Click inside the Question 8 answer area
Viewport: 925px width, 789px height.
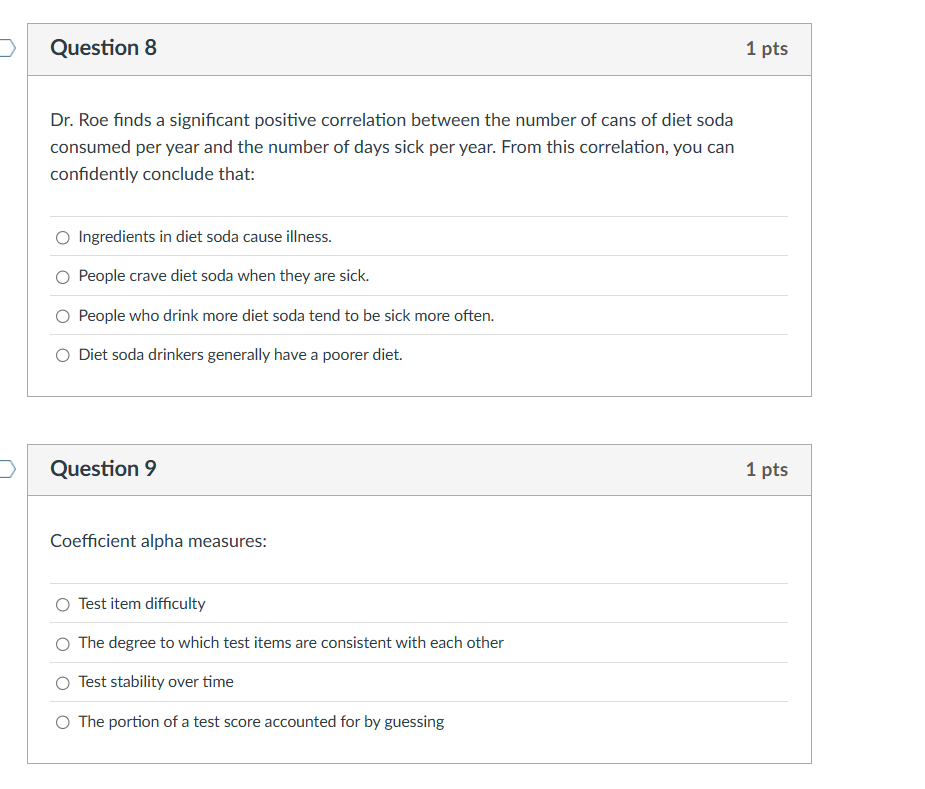coord(420,295)
